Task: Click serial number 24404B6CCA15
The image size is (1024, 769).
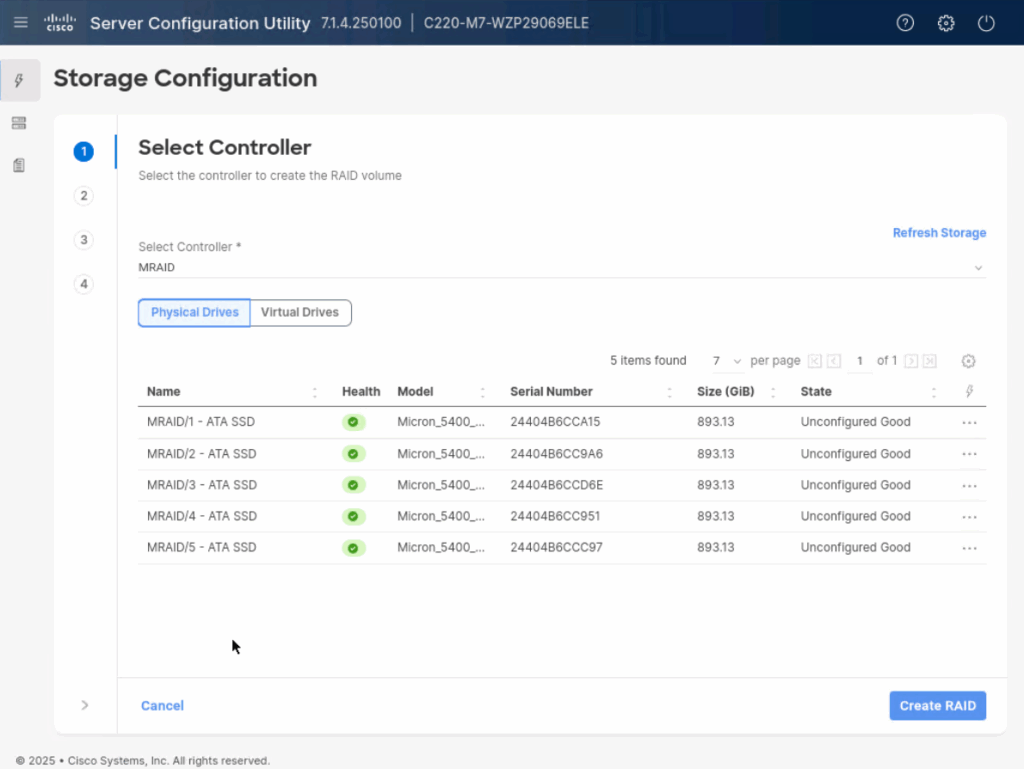Action: 555,422
